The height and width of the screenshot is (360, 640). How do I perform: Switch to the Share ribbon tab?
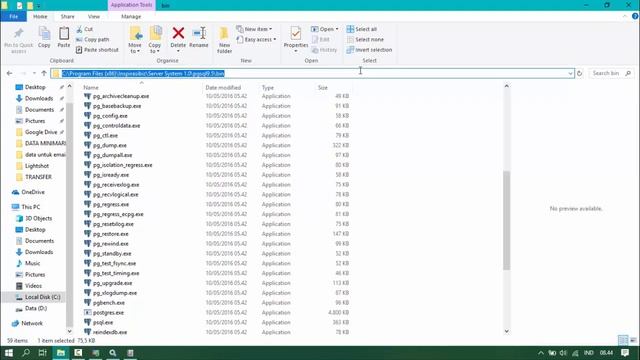pos(67,17)
